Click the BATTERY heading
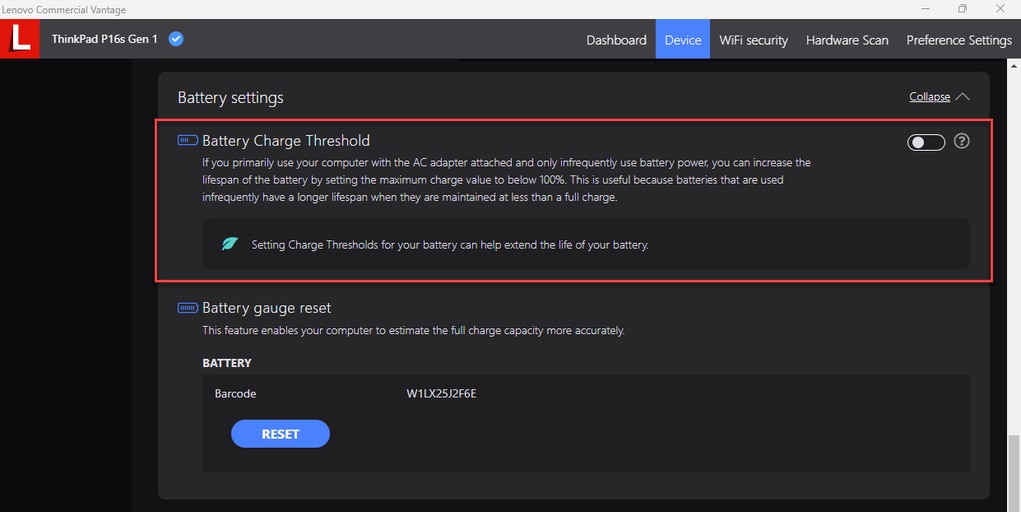This screenshot has height=512, width=1021. pos(227,363)
